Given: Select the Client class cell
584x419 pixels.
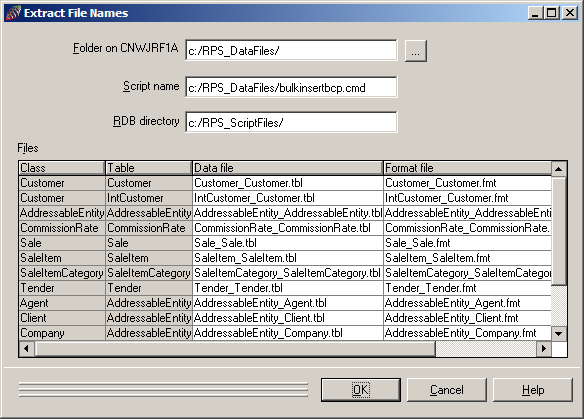Looking at the screenshot, I should coord(62,318).
